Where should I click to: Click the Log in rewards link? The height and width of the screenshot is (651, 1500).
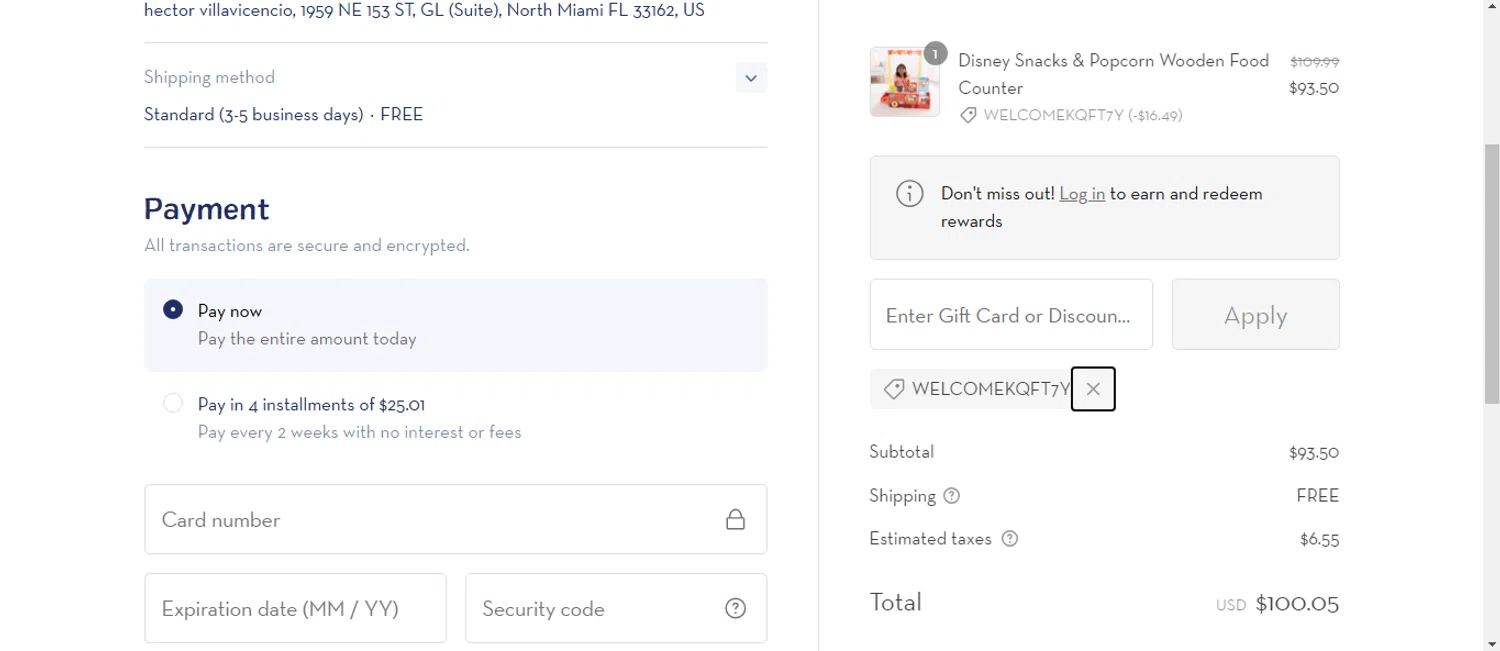click(1082, 194)
